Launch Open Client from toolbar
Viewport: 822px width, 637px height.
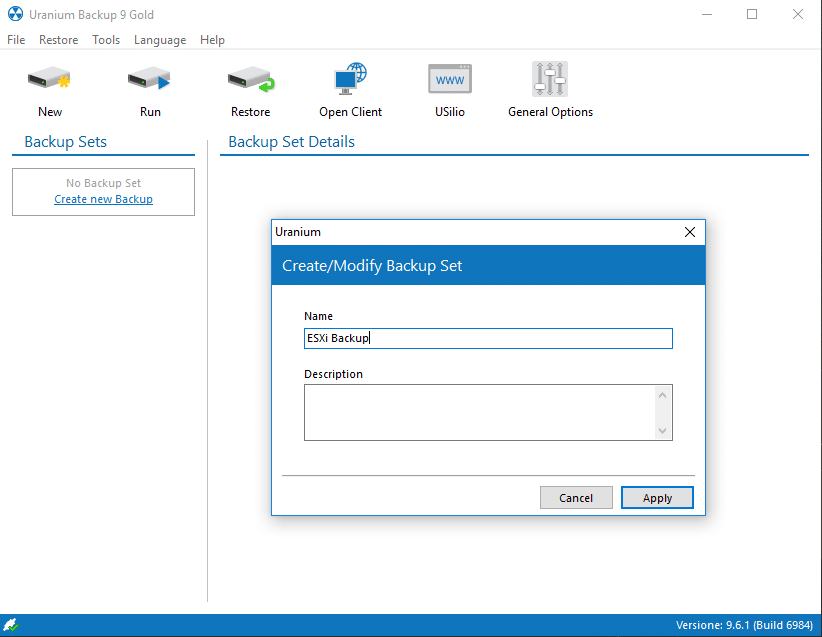(350, 79)
